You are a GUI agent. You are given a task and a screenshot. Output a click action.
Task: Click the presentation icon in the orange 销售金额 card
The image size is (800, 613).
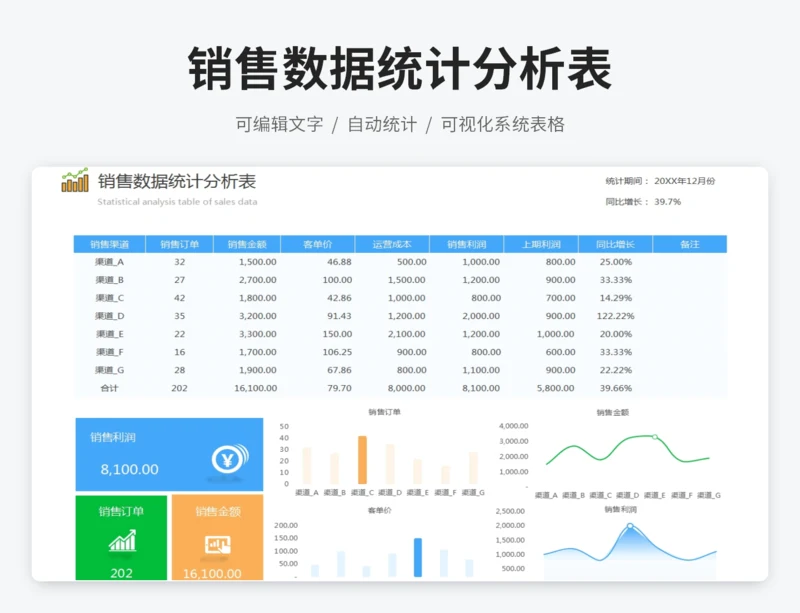point(218,545)
